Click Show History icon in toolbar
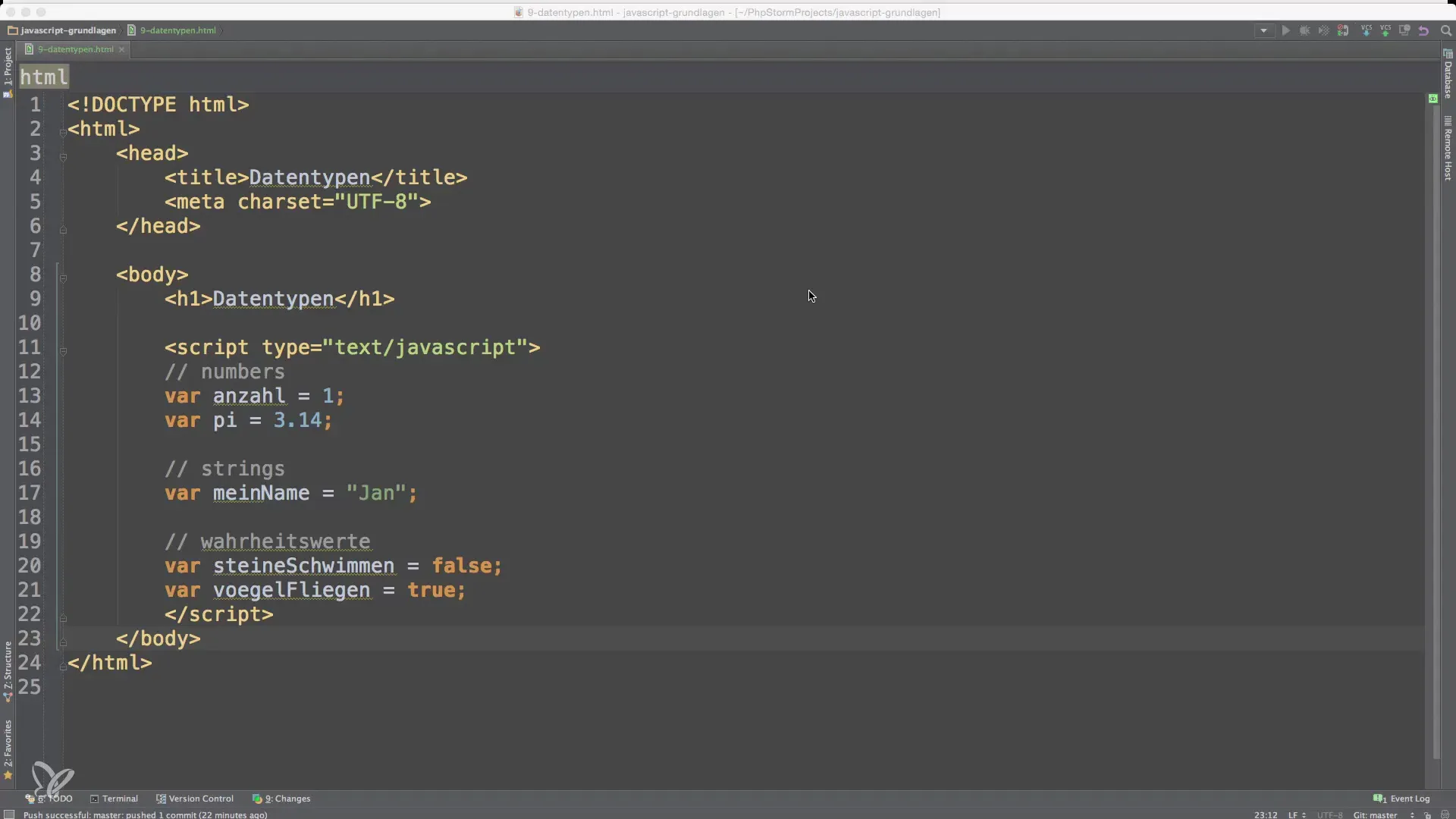The image size is (1456, 819). tap(1404, 31)
